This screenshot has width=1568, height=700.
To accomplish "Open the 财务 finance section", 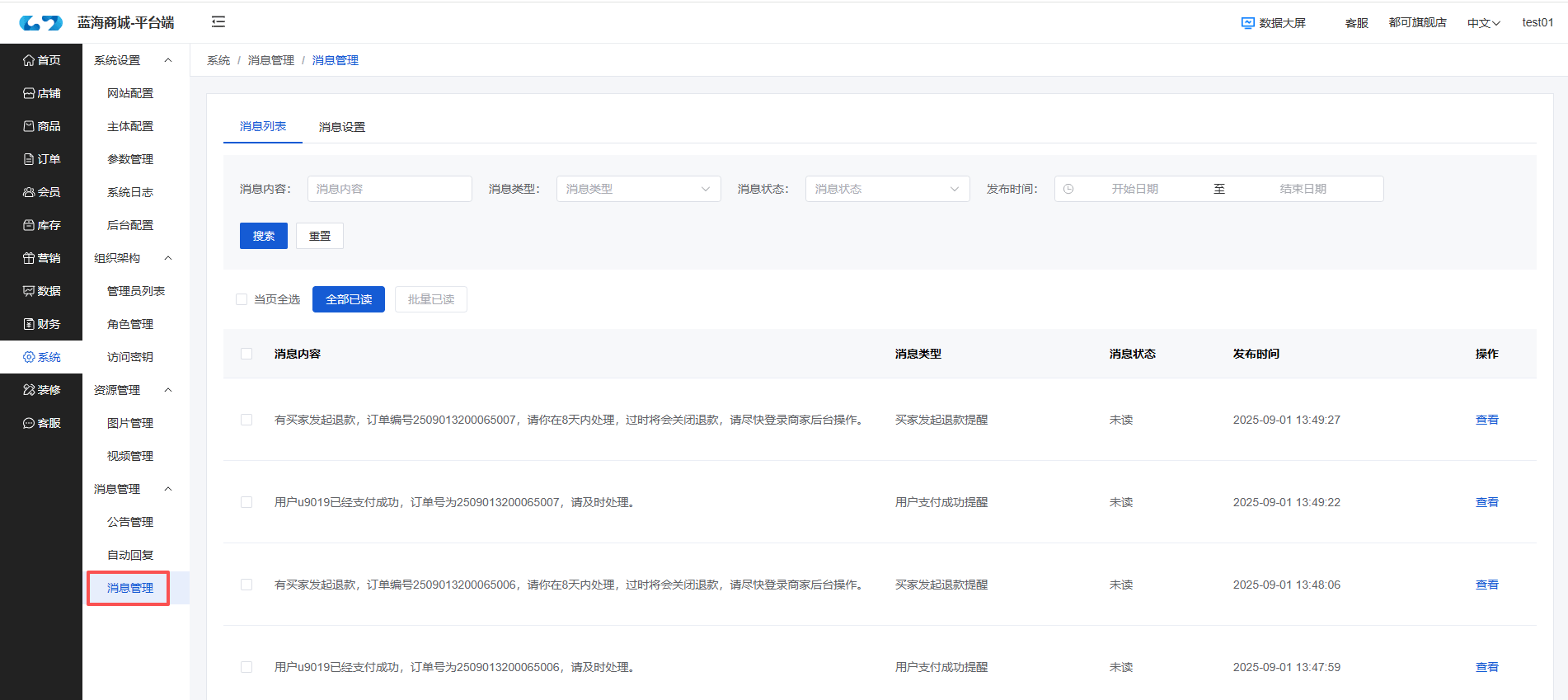I will 41,324.
